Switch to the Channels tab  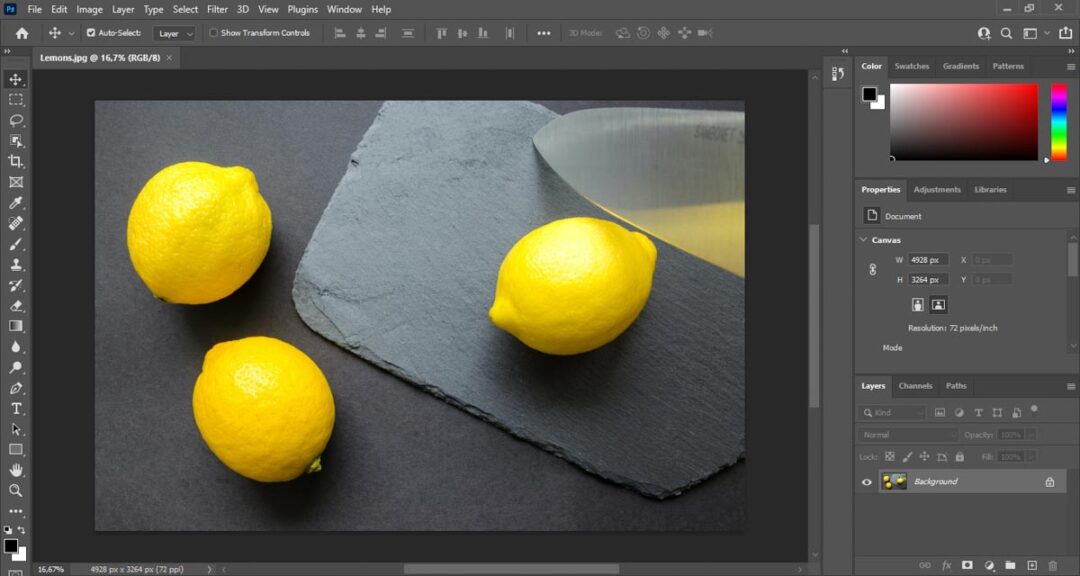point(915,386)
